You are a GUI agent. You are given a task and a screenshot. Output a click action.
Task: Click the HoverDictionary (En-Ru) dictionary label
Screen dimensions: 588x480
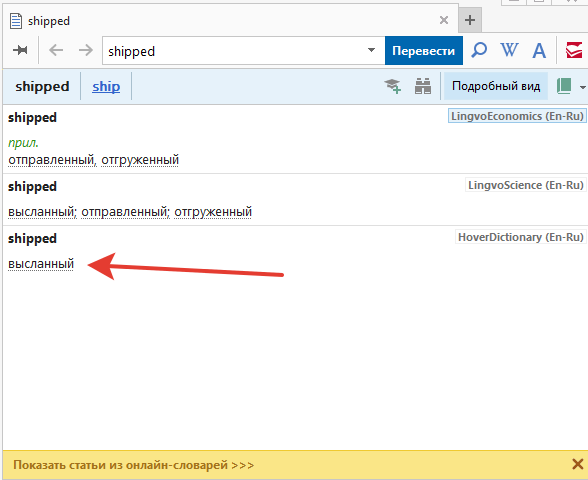(520, 237)
